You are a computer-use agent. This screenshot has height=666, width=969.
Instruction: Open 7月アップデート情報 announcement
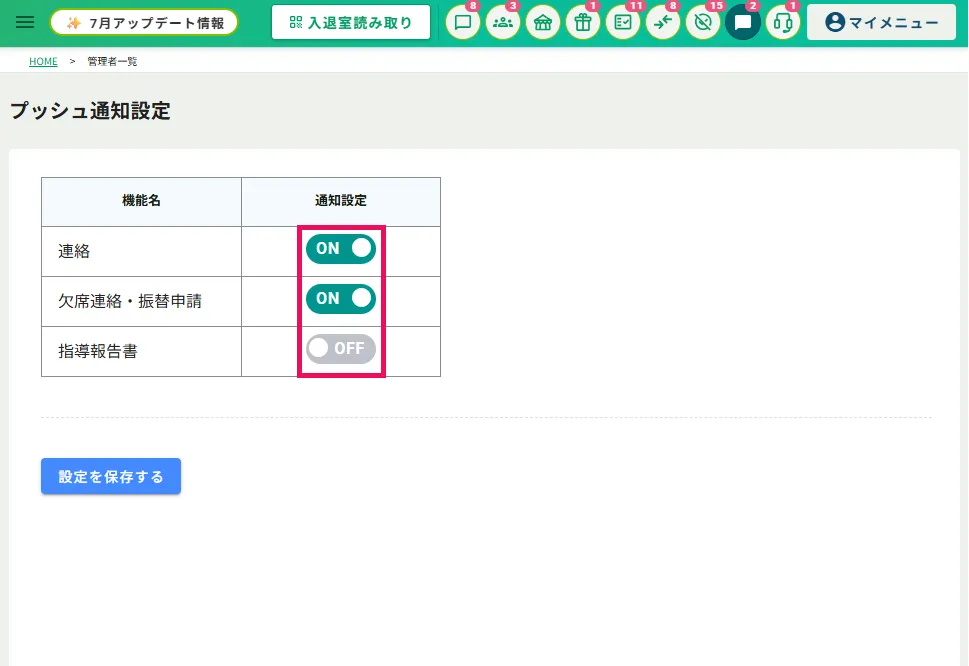pos(144,23)
